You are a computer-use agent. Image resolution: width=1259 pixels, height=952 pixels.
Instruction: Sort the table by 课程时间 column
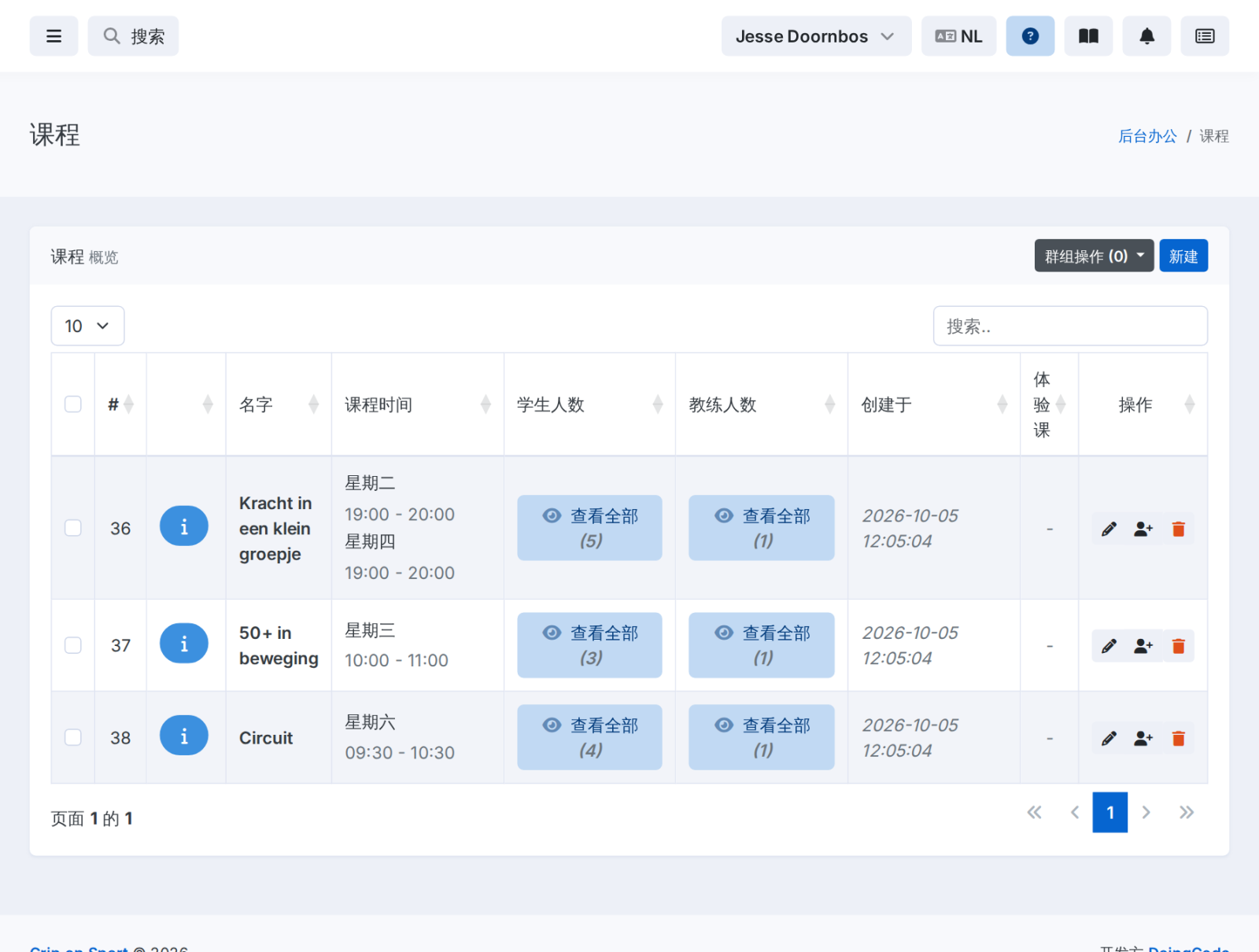point(417,404)
